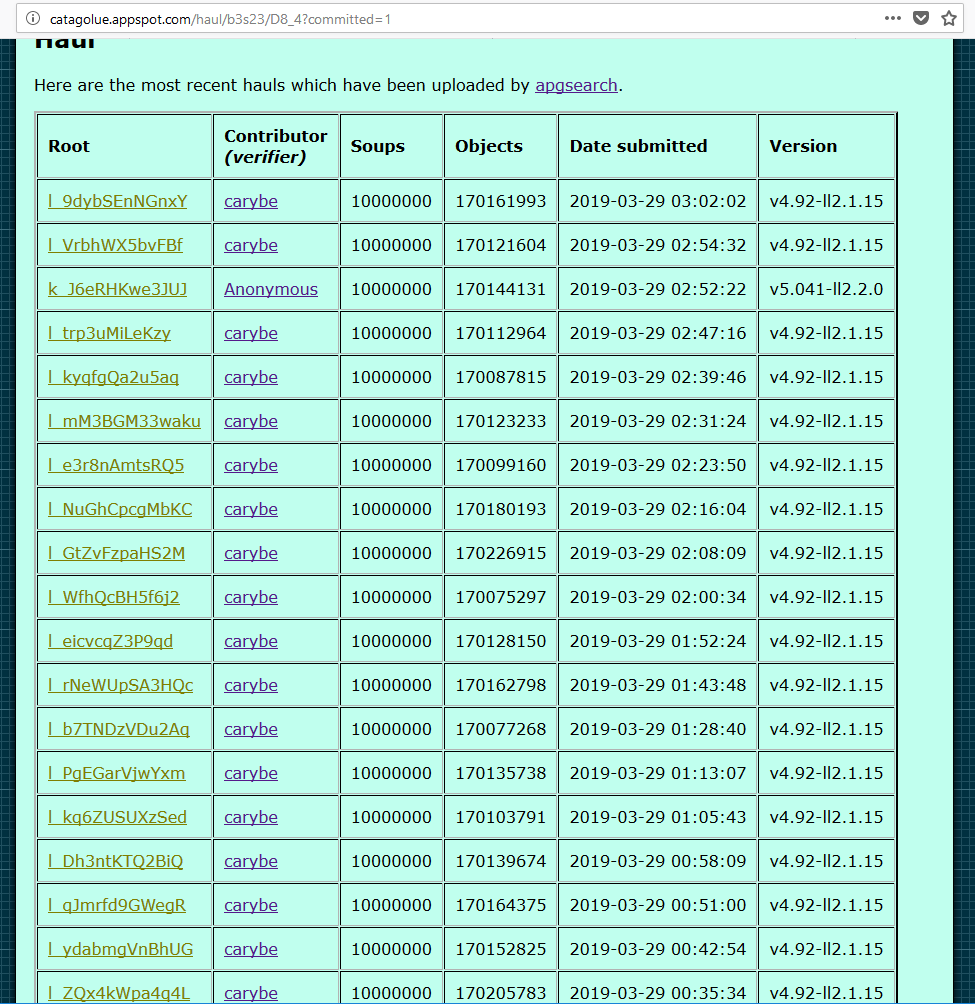
Task: Click the Date submitted column header
Action: tap(657, 146)
